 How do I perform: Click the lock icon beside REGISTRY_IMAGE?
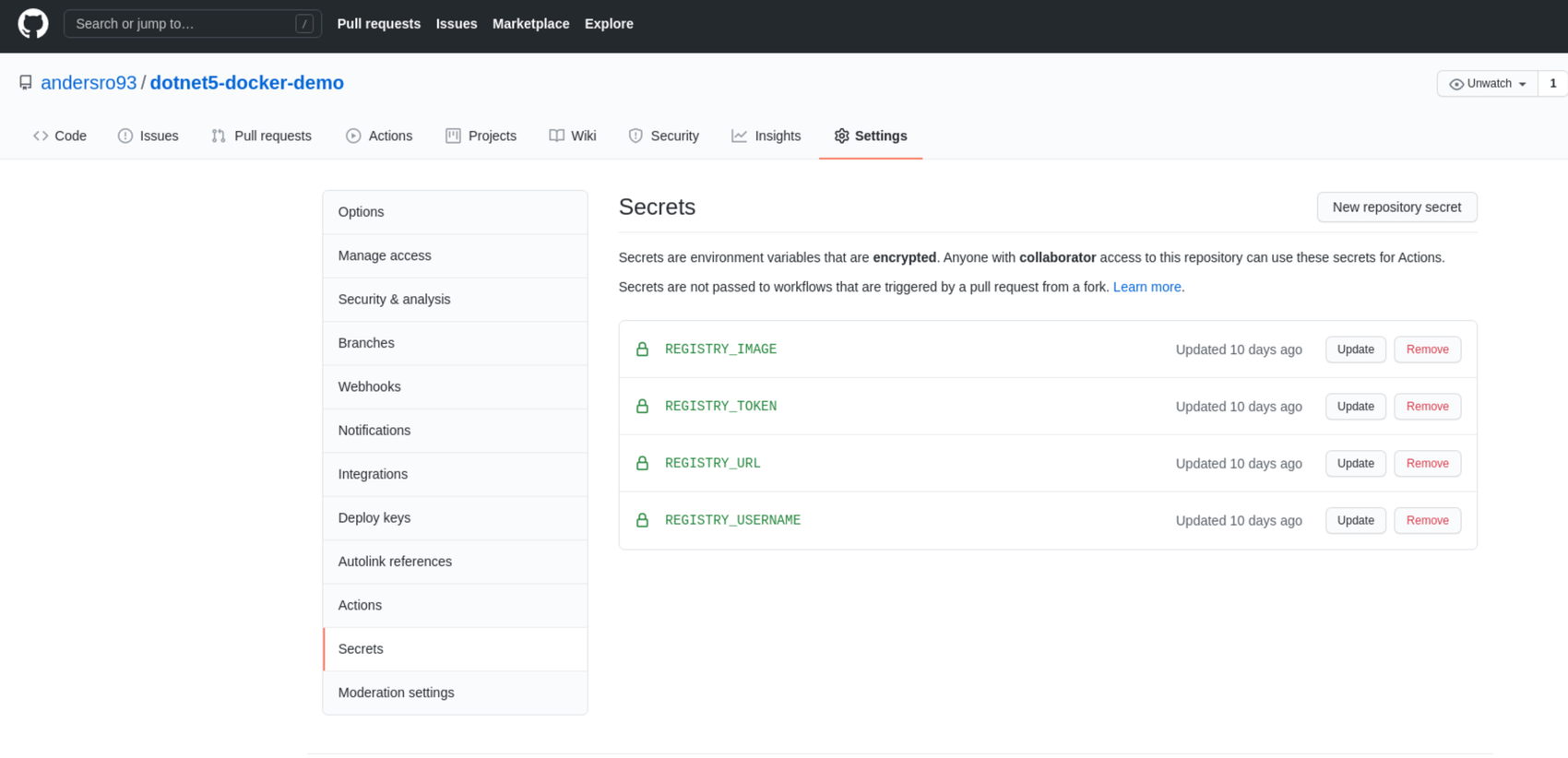coord(643,349)
